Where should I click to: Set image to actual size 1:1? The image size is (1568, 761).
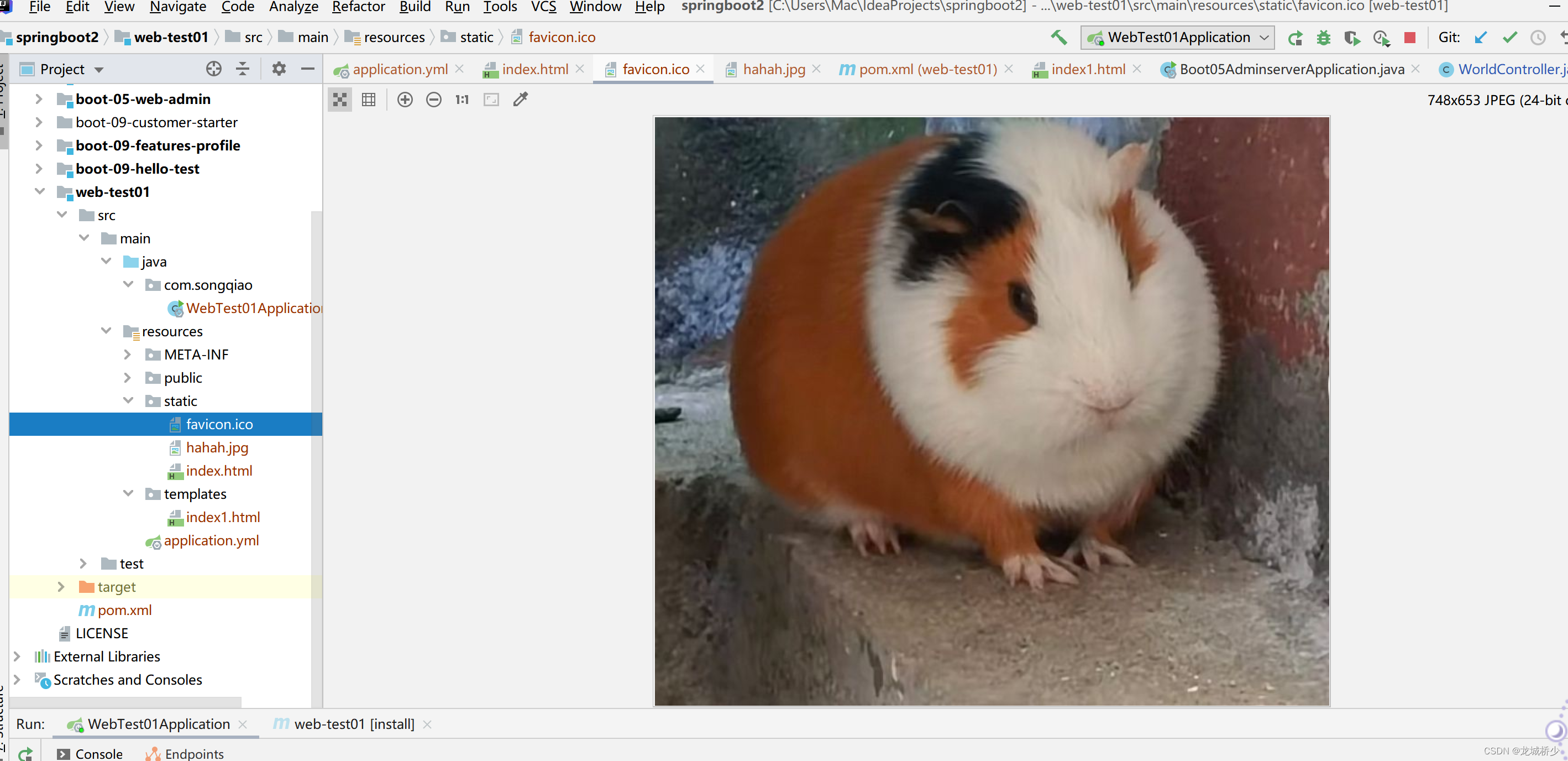click(x=462, y=100)
